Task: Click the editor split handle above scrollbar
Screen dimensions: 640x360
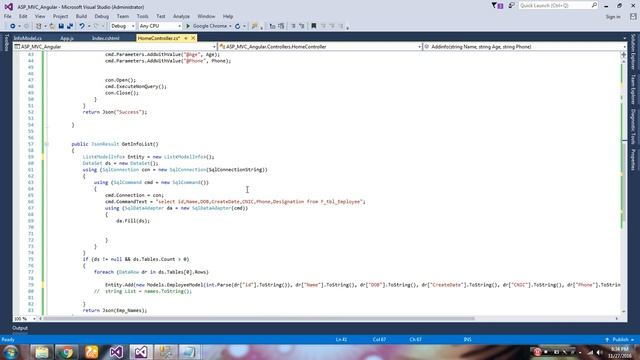Action: click(x=624, y=54)
